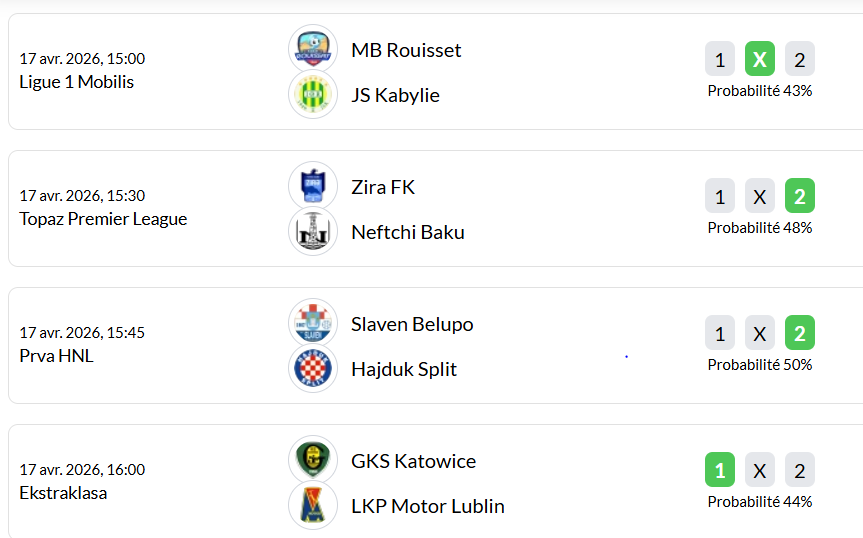Viewport: 863px width, 538px height.
Task: Choose away win 2 for Slaven Belupo match
Action: click(x=800, y=333)
